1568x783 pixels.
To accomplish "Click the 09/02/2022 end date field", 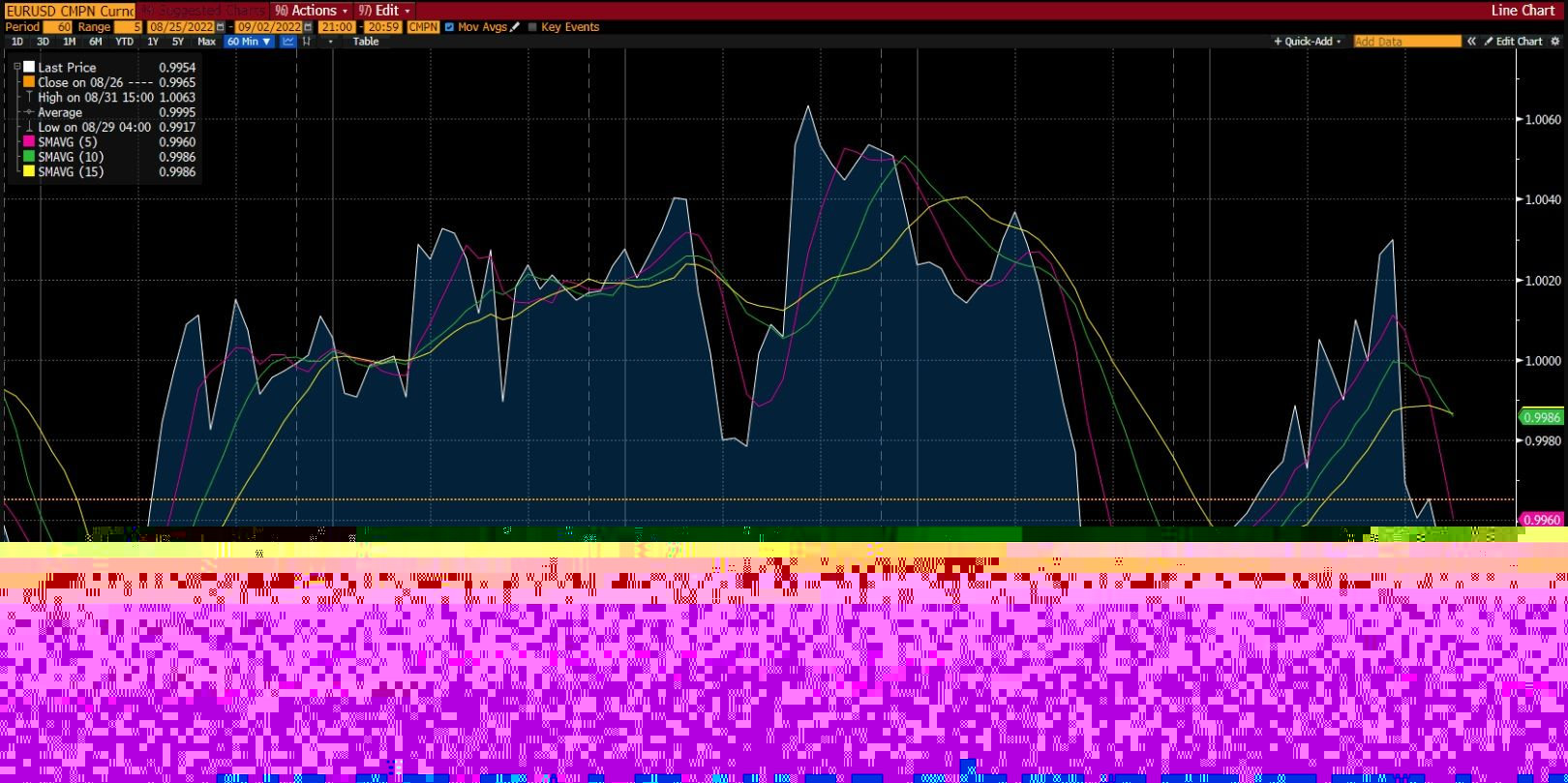I will click(269, 27).
